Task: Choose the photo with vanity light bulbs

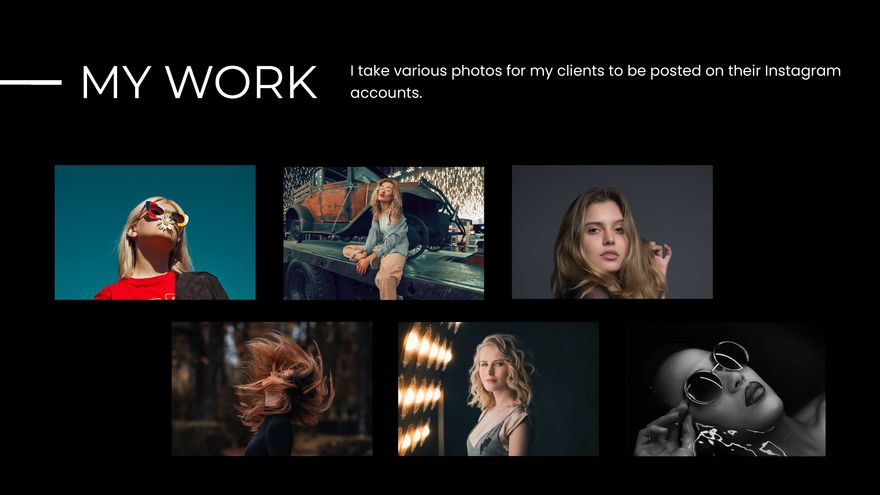Action: 498,389
